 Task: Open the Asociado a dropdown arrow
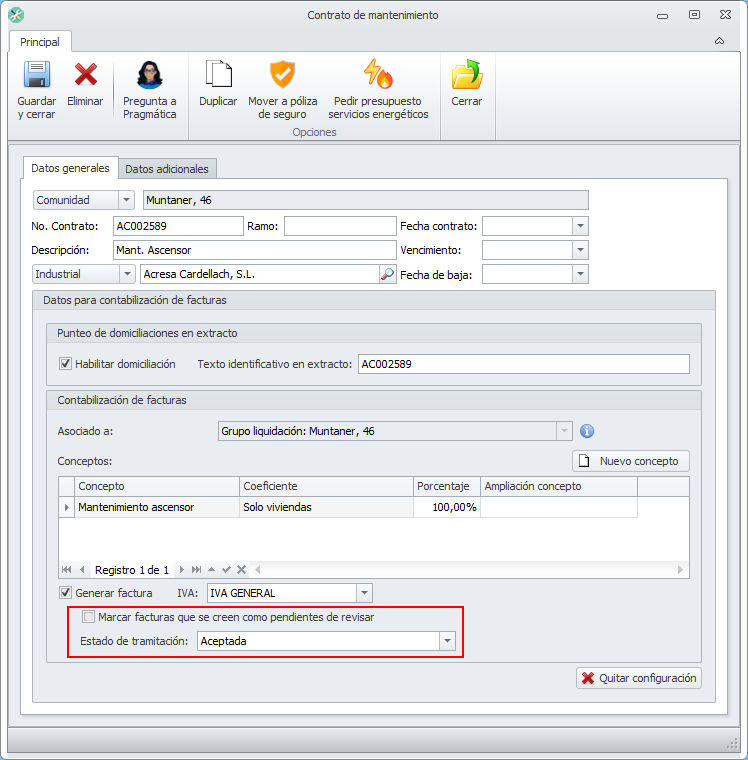click(x=564, y=431)
